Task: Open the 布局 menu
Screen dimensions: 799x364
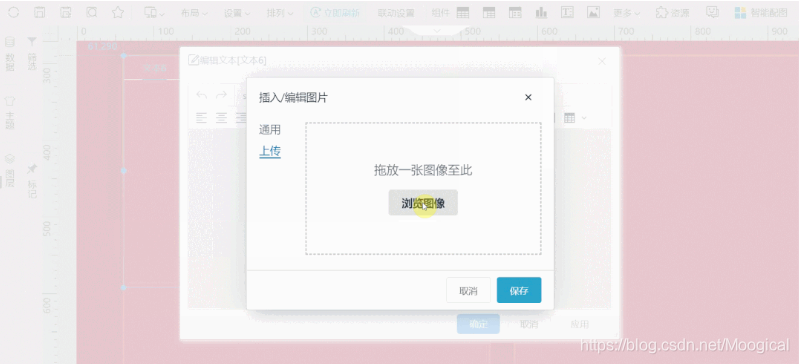Action: pyautogui.click(x=194, y=13)
